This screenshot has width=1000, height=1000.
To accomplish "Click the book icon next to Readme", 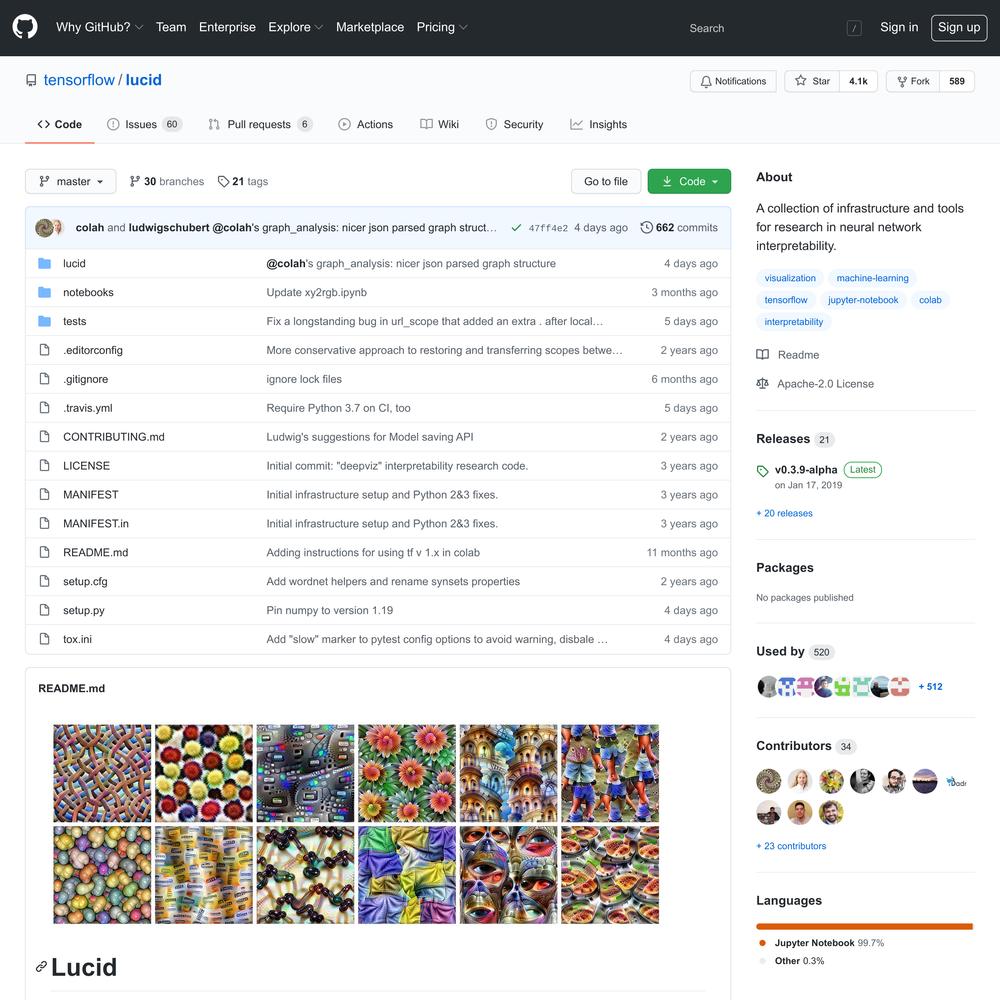I will (762, 355).
